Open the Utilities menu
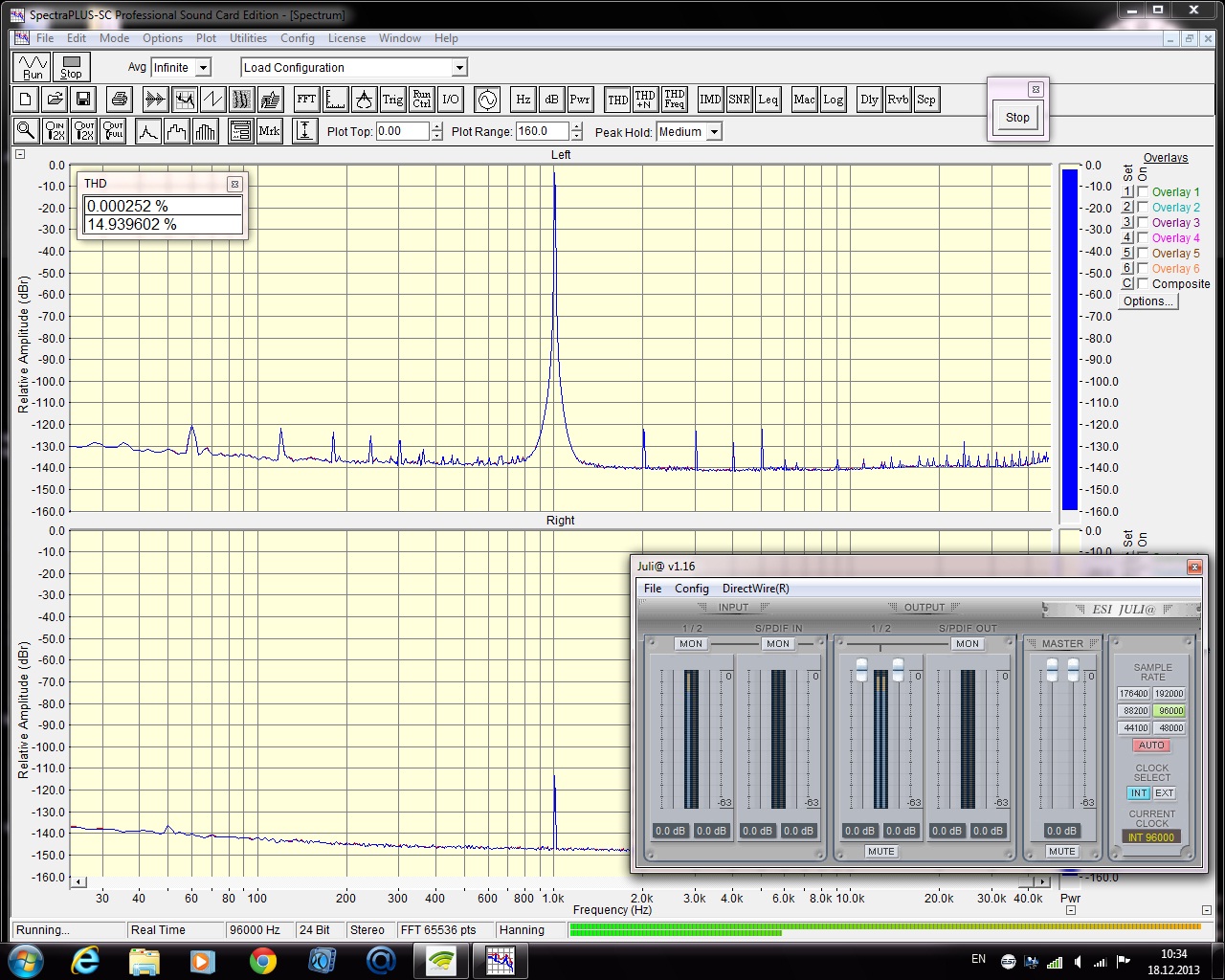This screenshot has width=1225, height=980. pos(248,38)
